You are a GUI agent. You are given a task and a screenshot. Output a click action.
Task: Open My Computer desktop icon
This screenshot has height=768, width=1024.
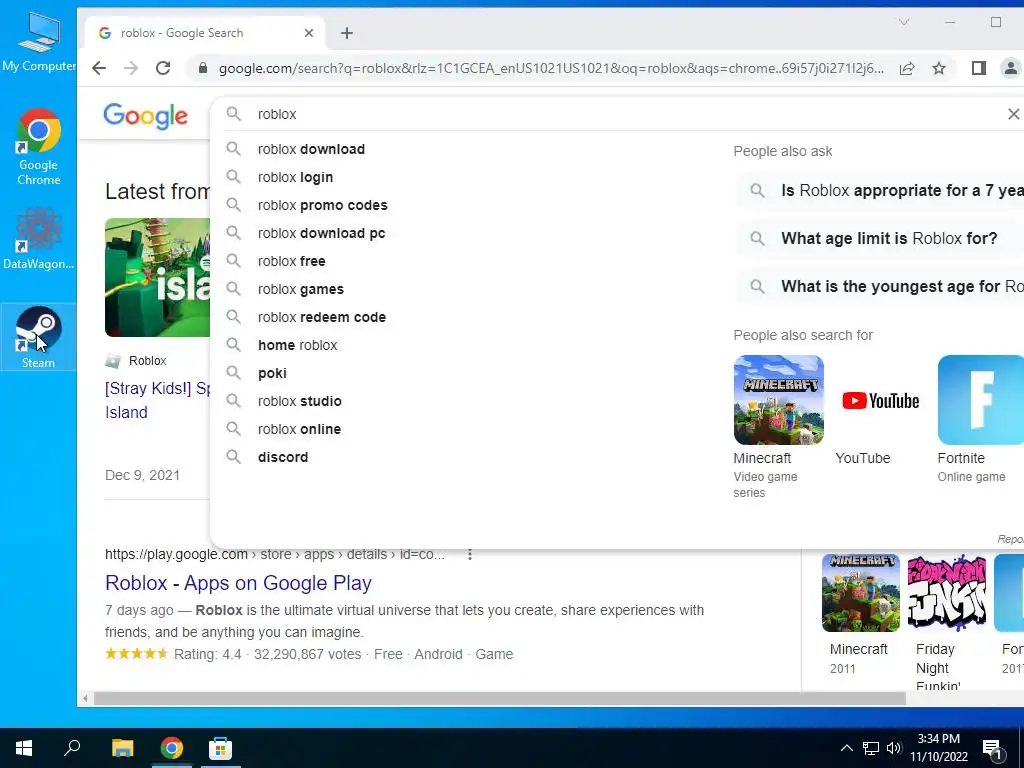pyautogui.click(x=39, y=41)
